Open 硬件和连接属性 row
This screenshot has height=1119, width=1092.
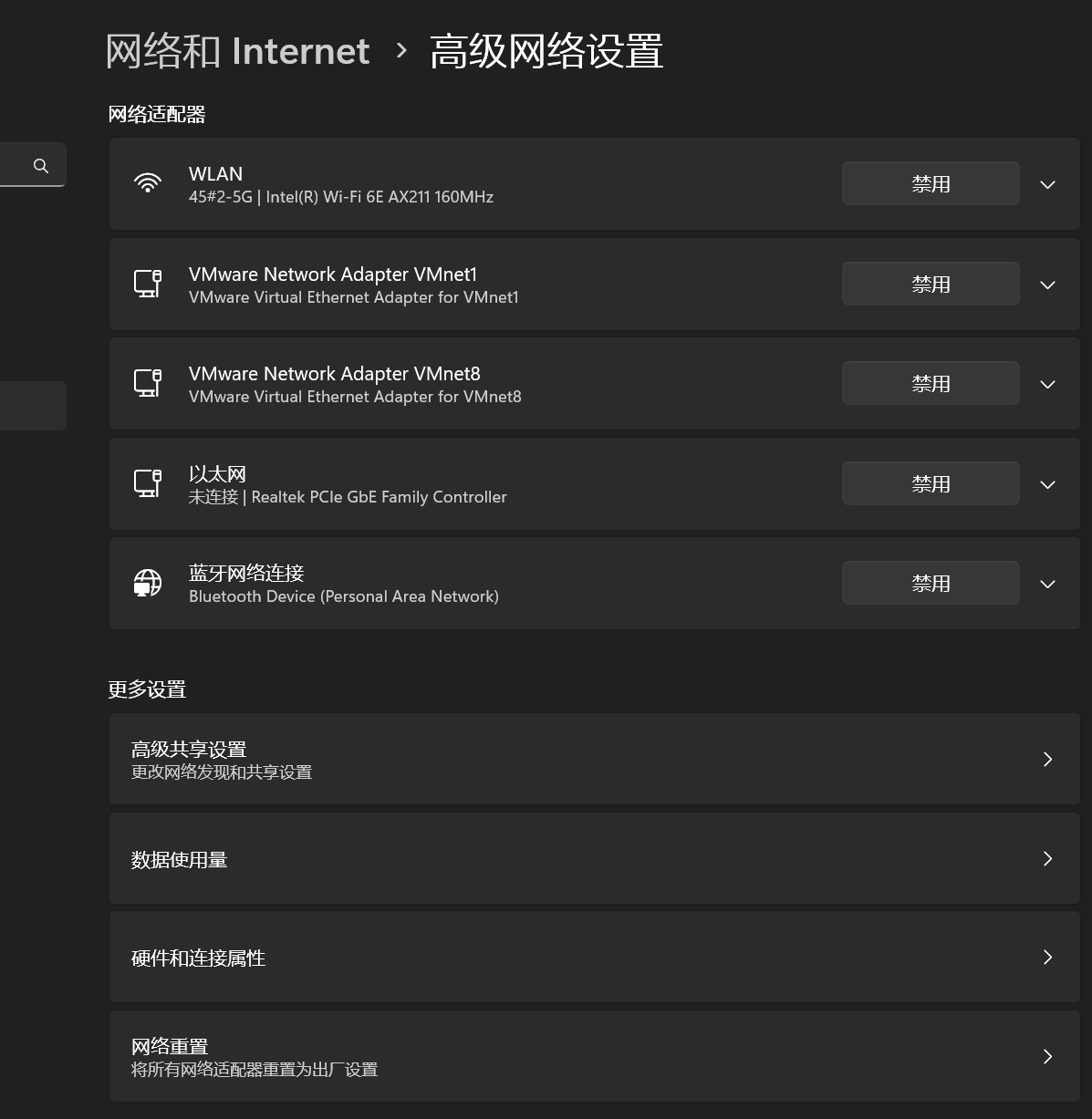[594, 958]
